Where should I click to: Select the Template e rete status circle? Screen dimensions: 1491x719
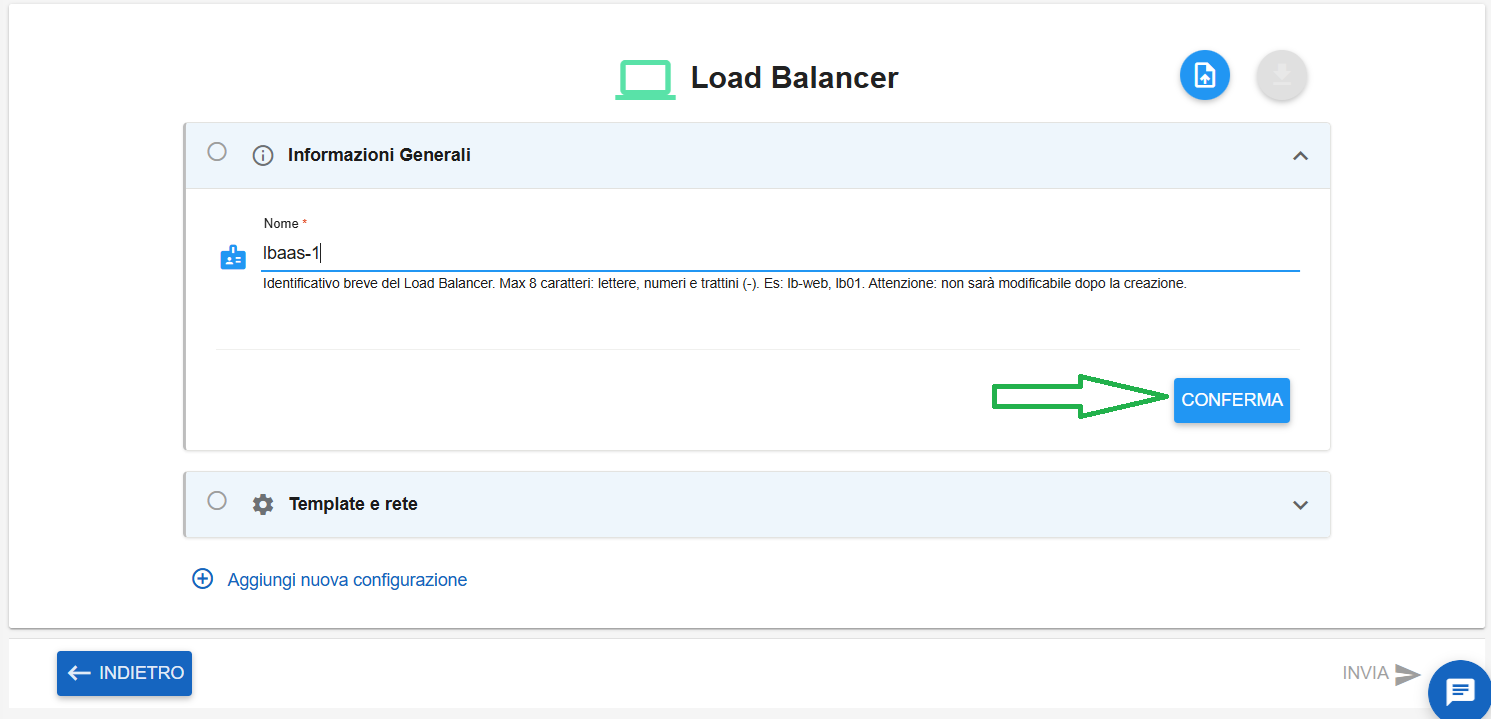(x=217, y=500)
